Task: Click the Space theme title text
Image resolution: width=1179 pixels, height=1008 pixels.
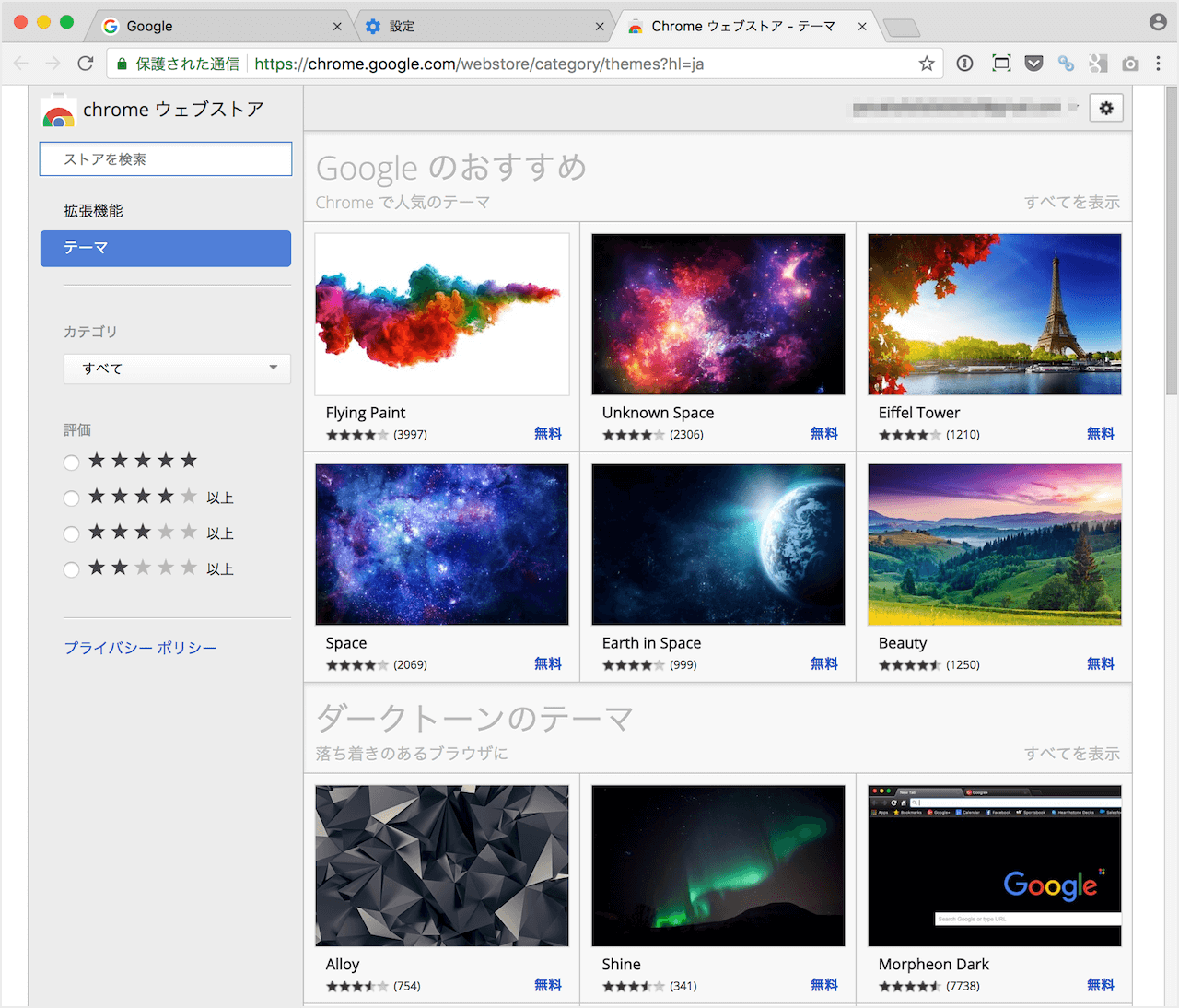Action: 346,643
